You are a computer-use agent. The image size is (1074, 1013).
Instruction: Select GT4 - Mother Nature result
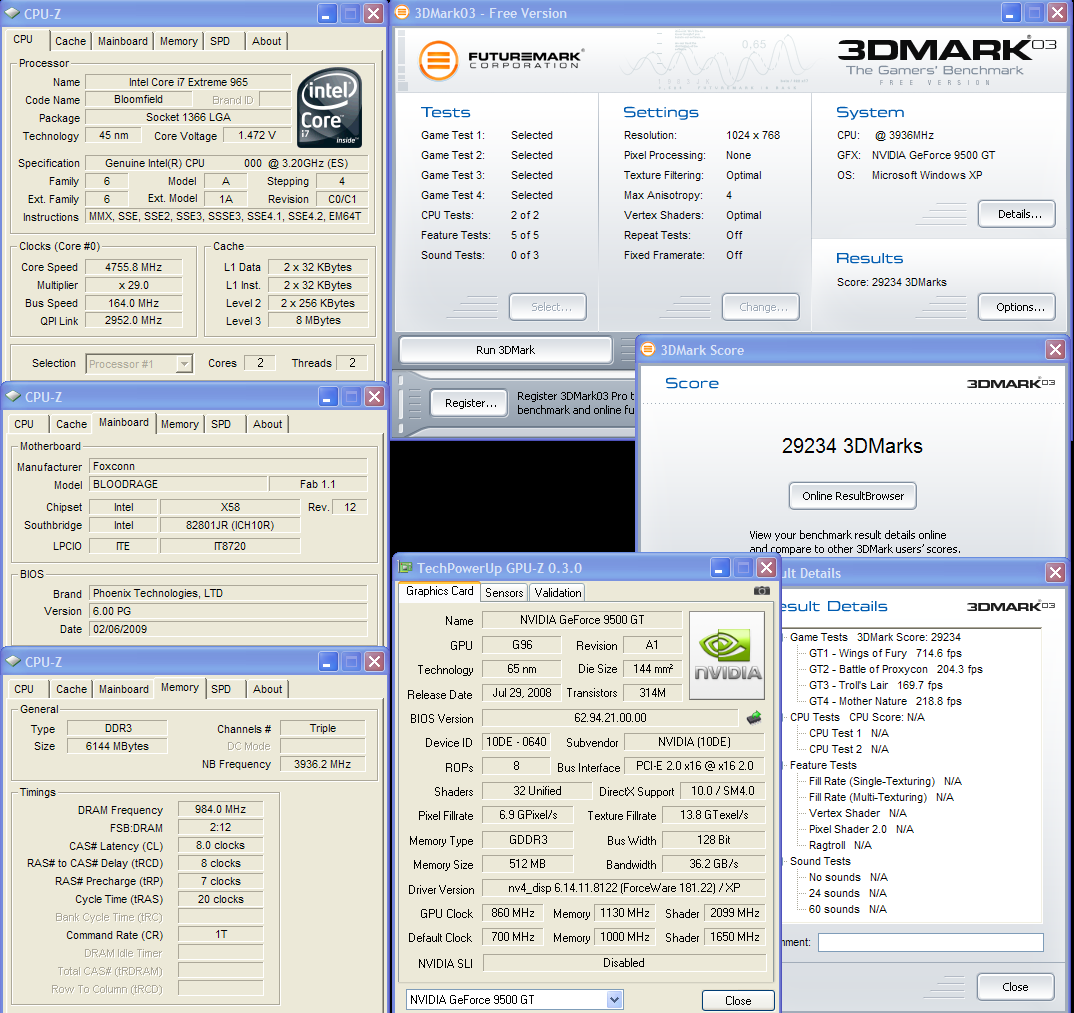(885, 701)
